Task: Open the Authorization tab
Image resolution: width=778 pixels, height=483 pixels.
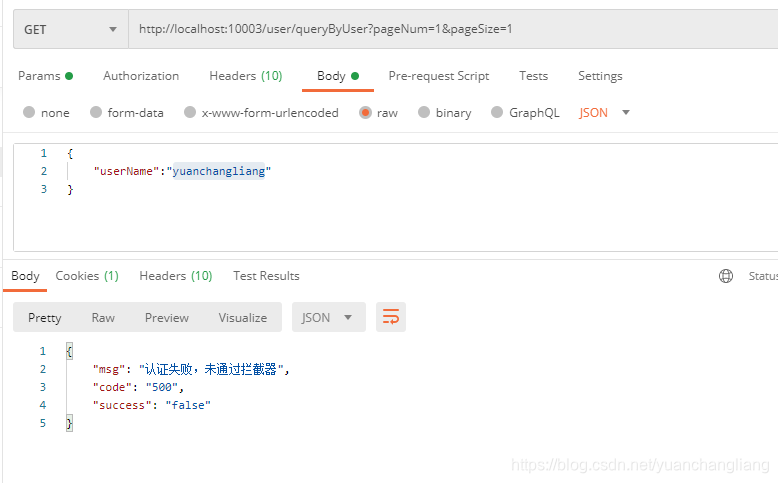Action: 141,76
